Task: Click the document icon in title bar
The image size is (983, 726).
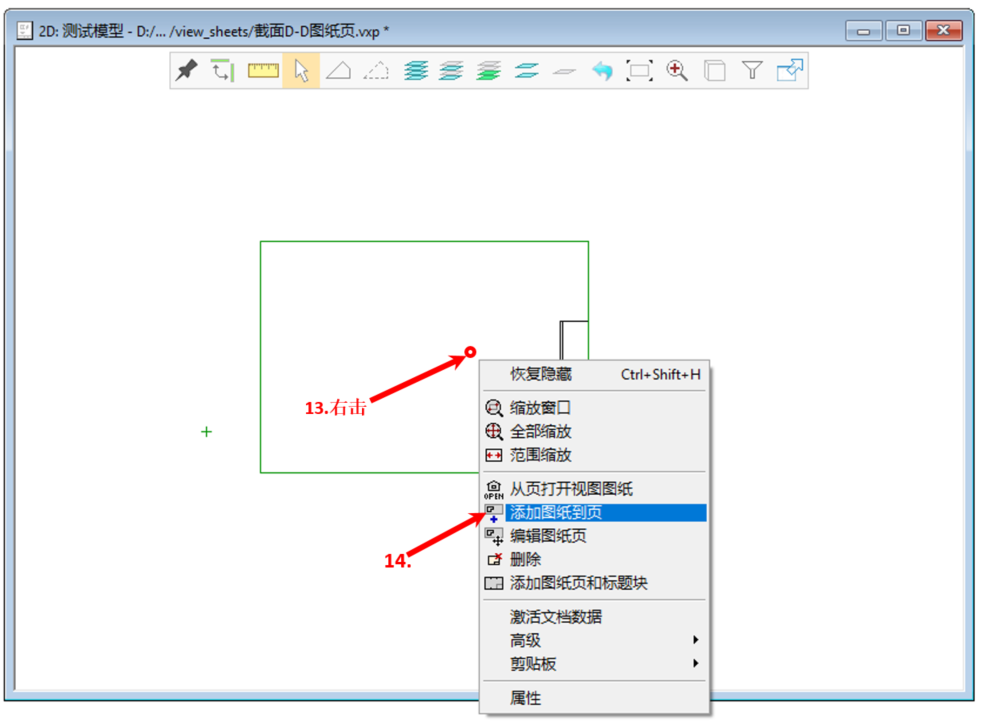Action: [24, 30]
